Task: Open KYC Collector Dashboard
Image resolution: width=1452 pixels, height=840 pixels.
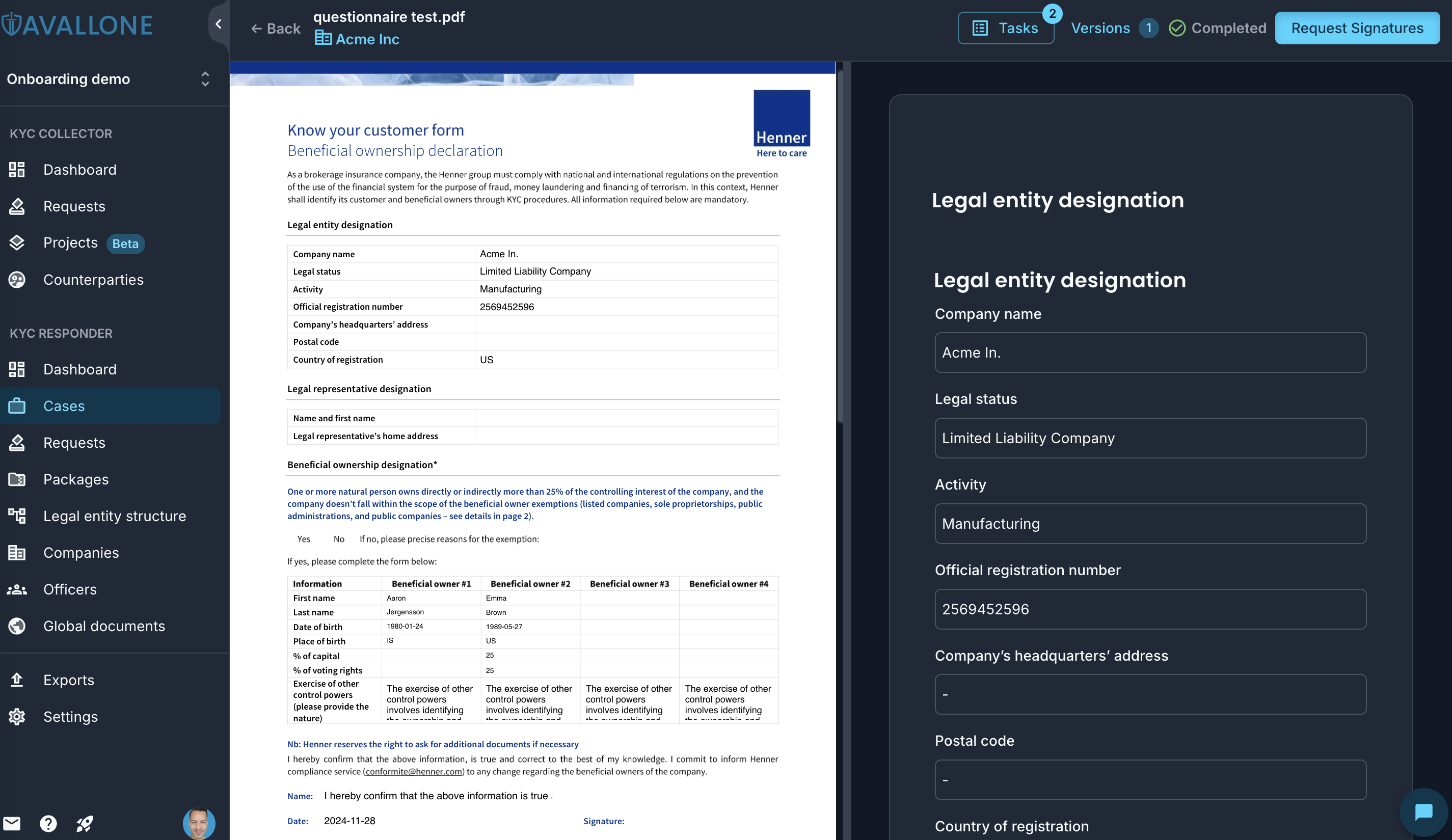Action: pyautogui.click(x=80, y=170)
